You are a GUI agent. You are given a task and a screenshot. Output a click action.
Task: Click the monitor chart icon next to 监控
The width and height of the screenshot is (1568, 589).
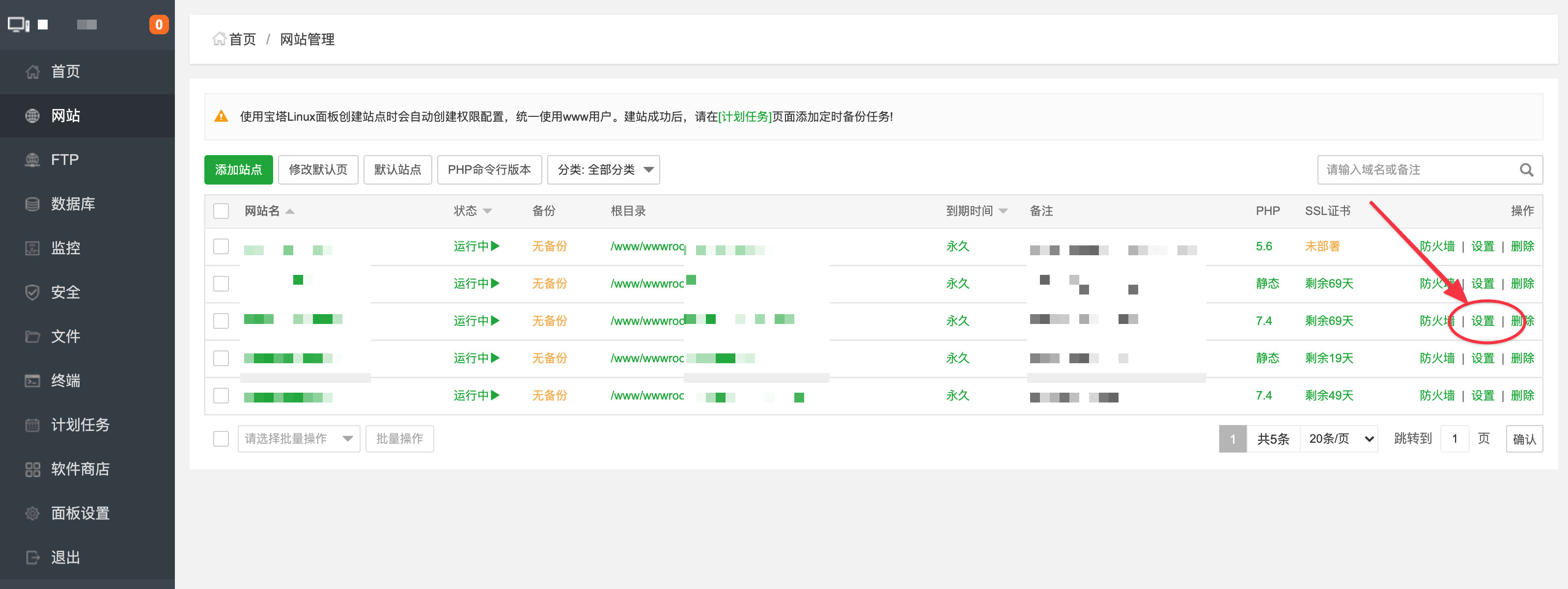coord(33,248)
